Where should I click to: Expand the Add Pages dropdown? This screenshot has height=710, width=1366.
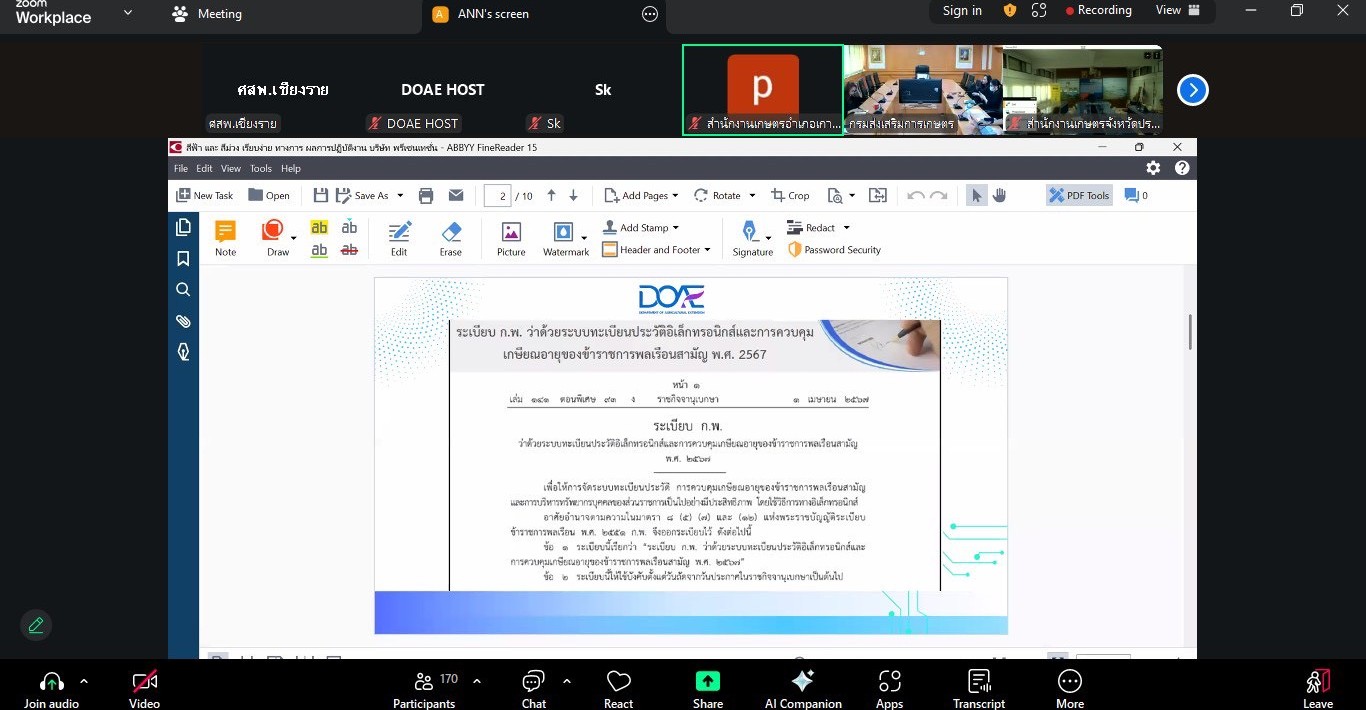(x=675, y=196)
